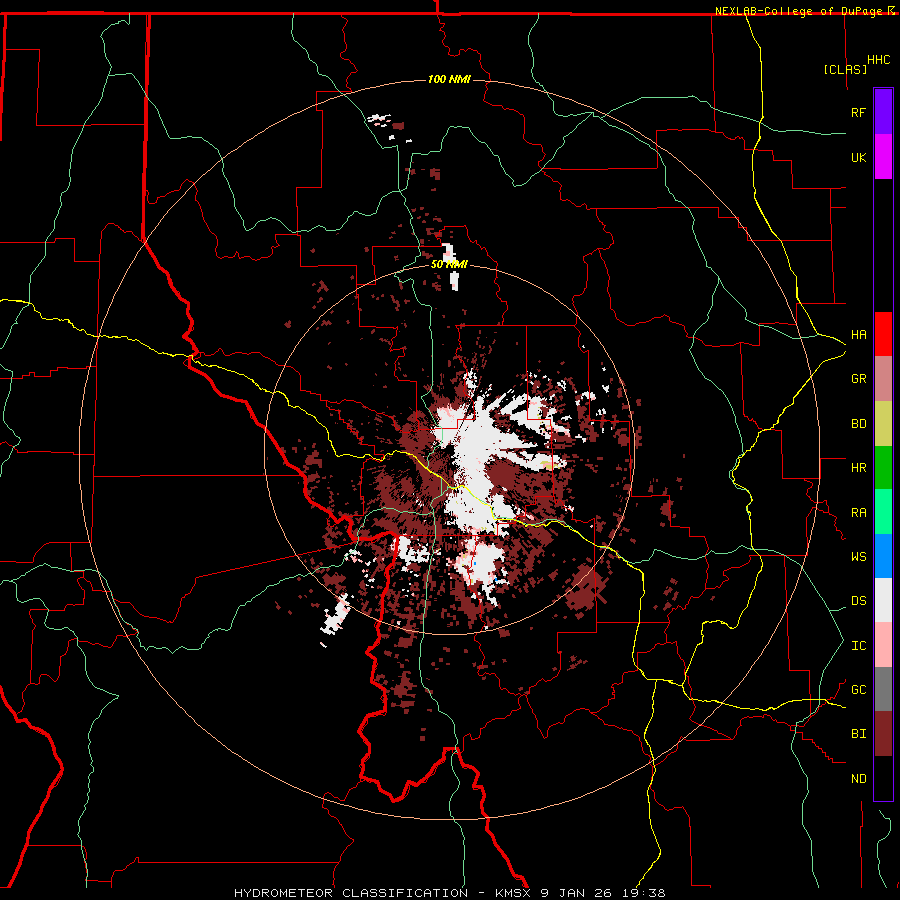
Task: Click the BI legend label
Action: coord(858,734)
